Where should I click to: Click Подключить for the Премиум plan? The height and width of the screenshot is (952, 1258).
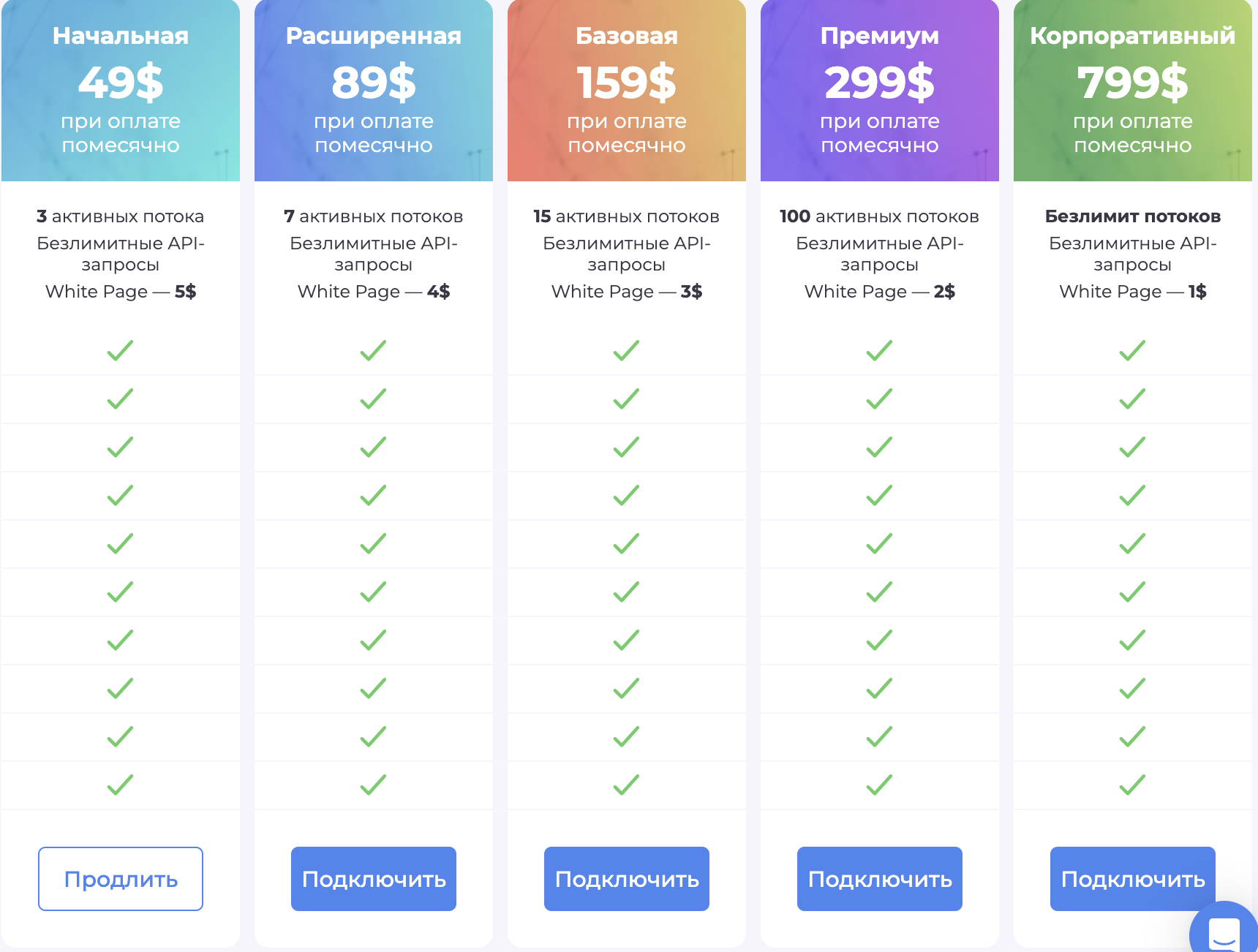click(880, 879)
